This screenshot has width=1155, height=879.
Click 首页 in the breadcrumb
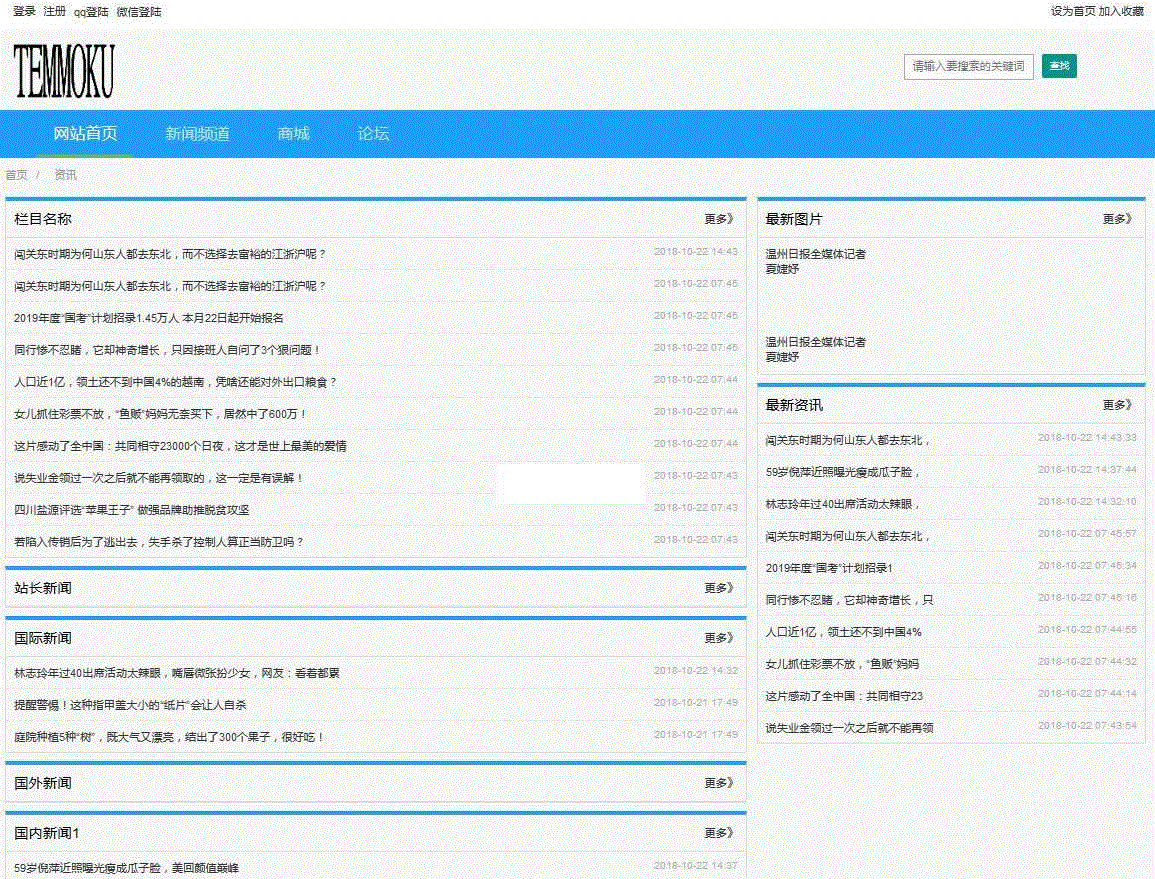[x=16, y=175]
